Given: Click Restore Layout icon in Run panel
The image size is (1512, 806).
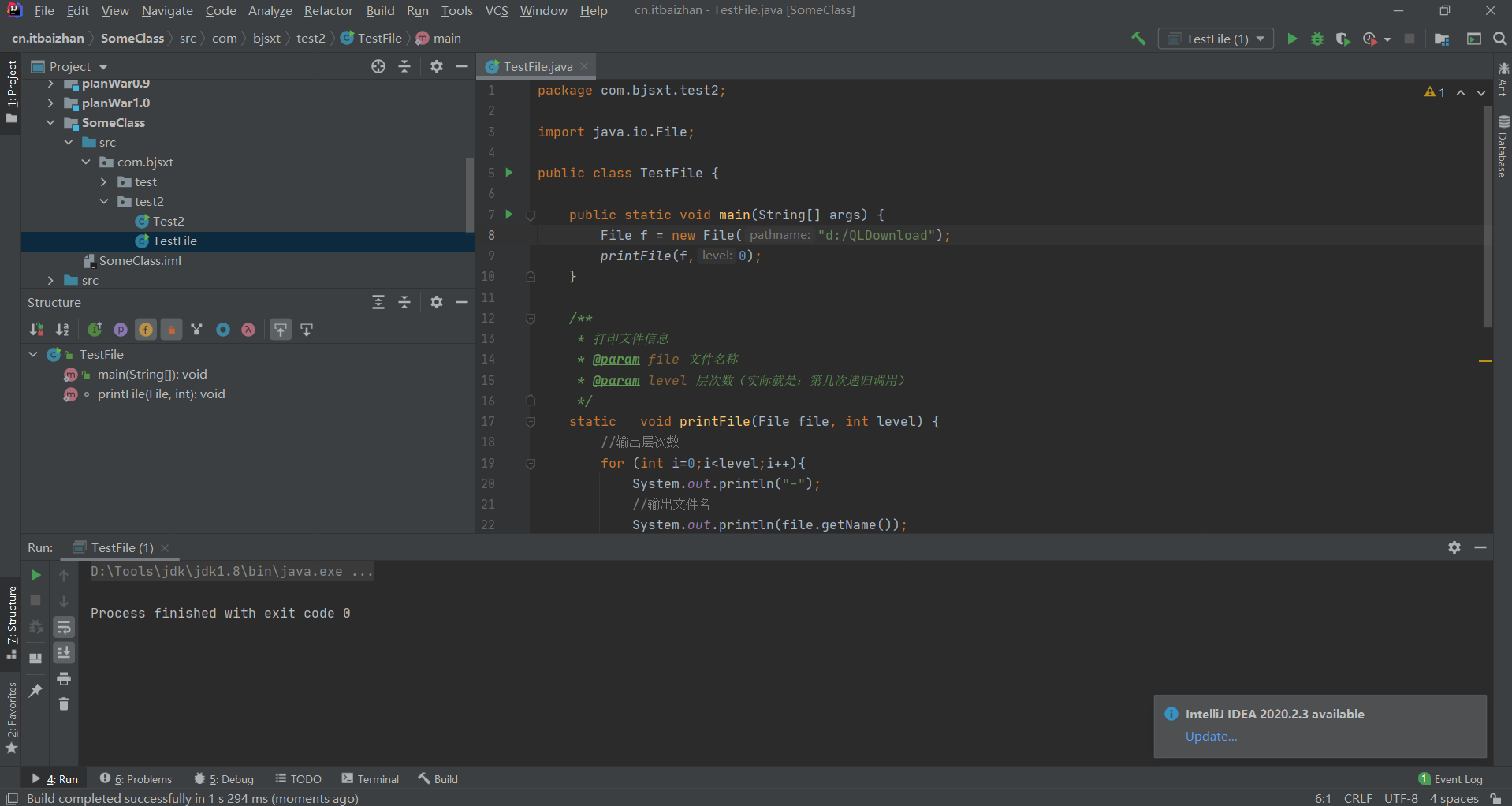Looking at the screenshot, I should 35,658.
